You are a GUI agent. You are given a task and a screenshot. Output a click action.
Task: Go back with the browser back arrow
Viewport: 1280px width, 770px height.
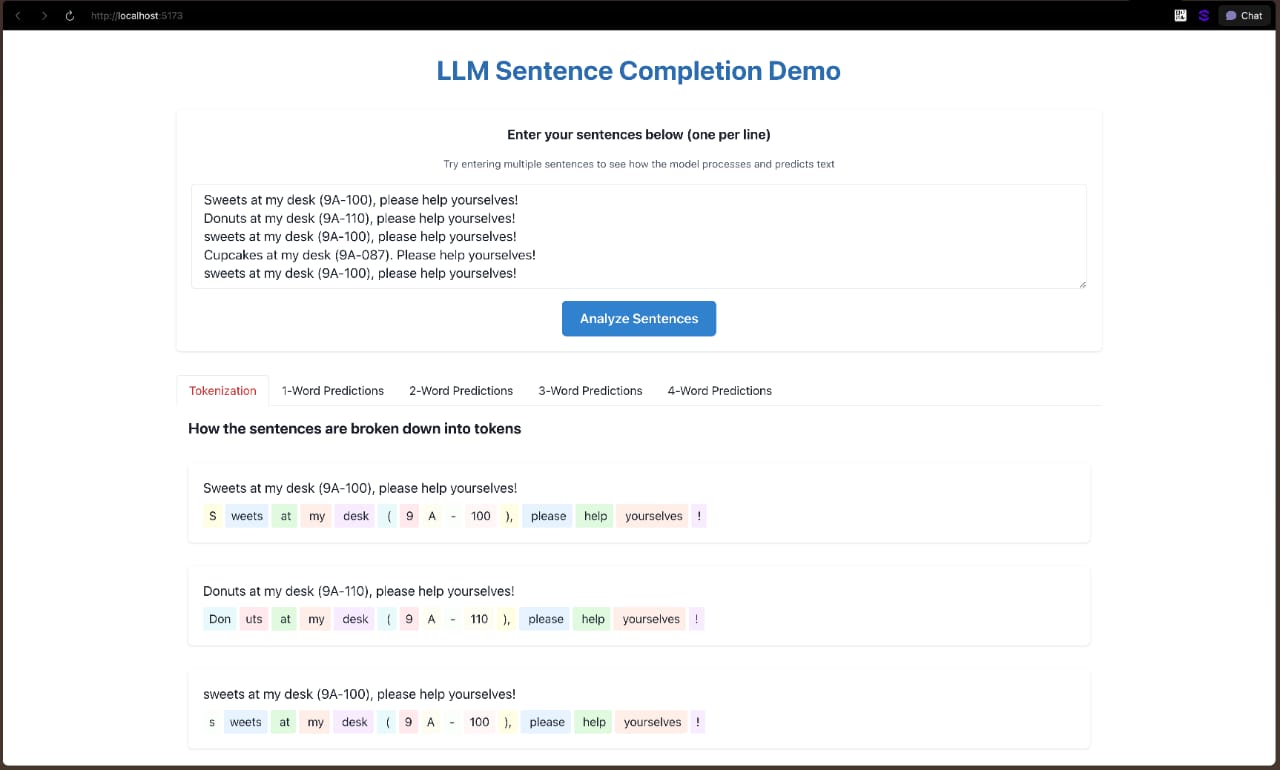[x=17, y=16]
